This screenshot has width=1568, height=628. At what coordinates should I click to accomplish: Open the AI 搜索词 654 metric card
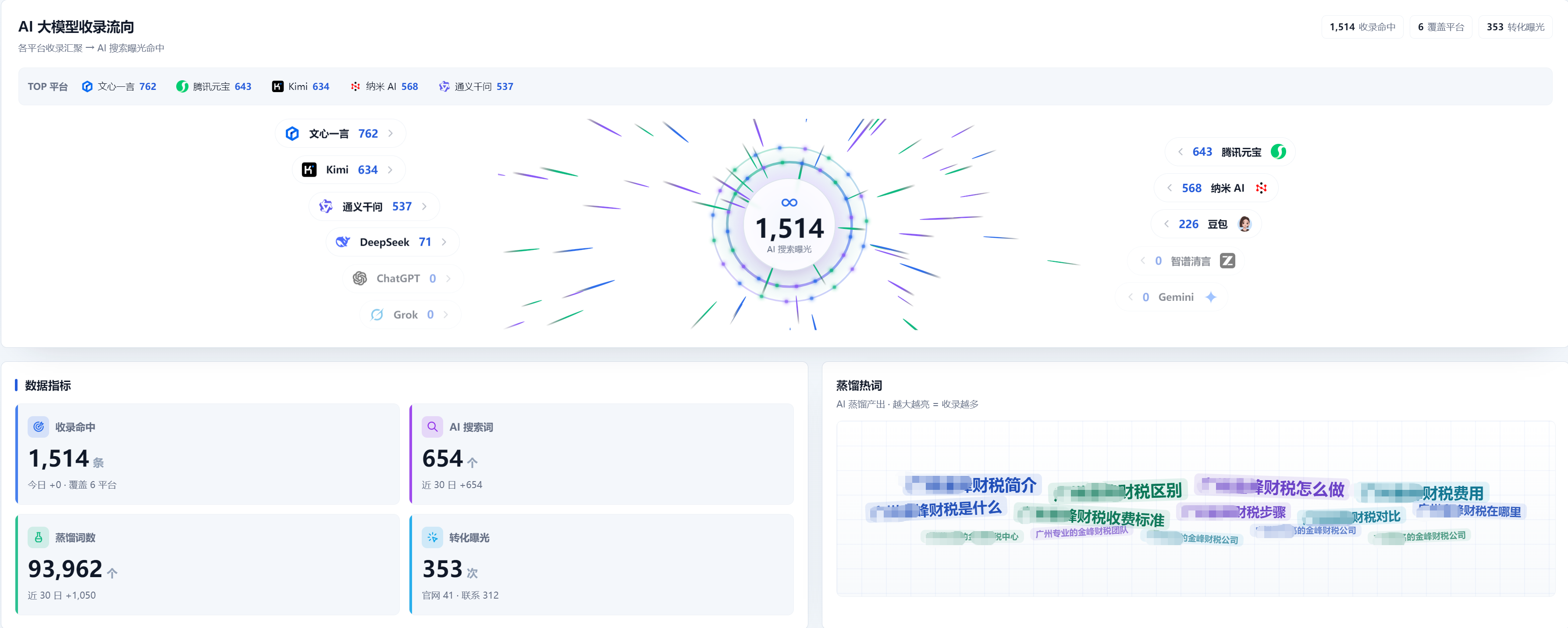click(x=601, y=454)
